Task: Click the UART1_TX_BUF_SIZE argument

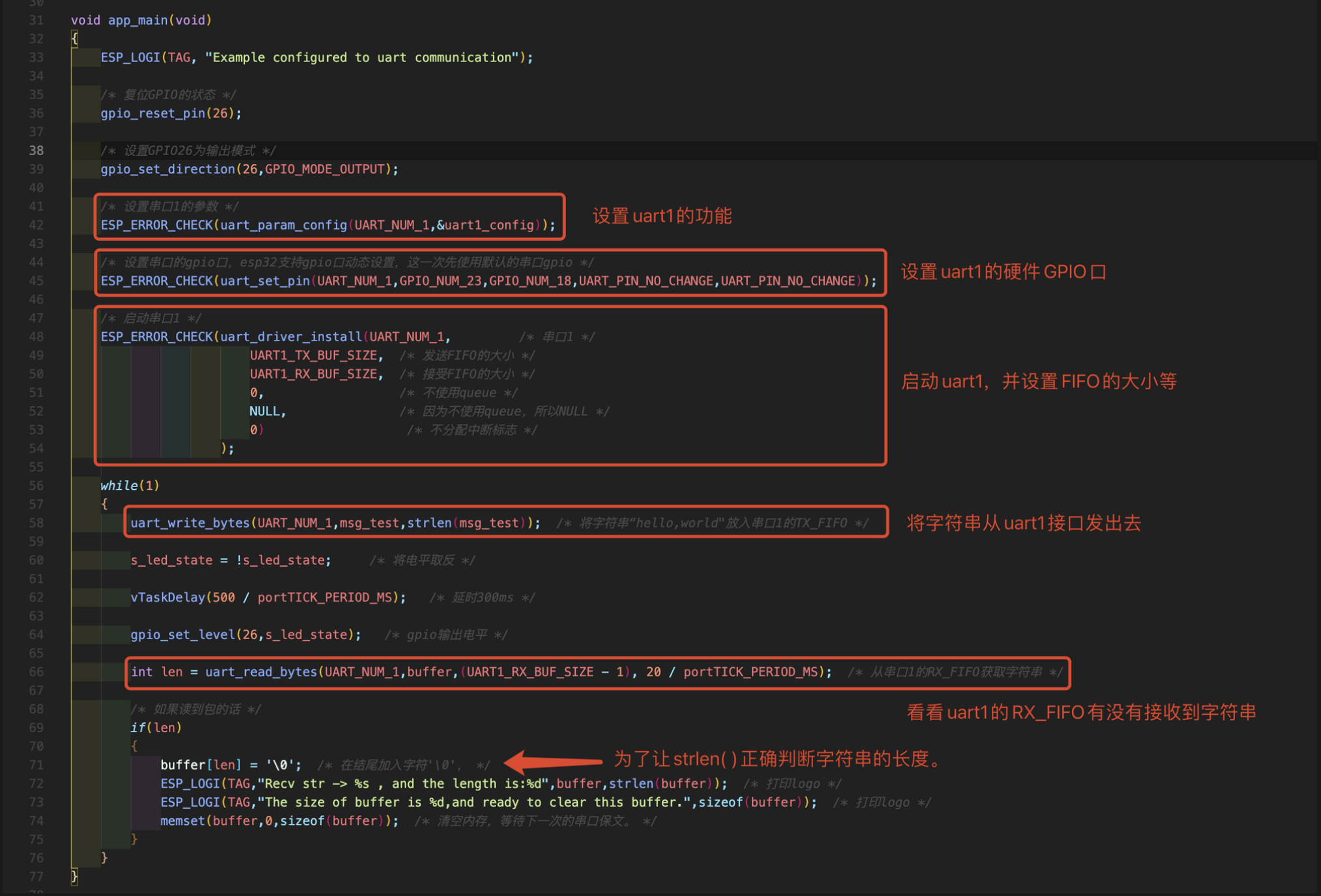Action: [313, 356]
